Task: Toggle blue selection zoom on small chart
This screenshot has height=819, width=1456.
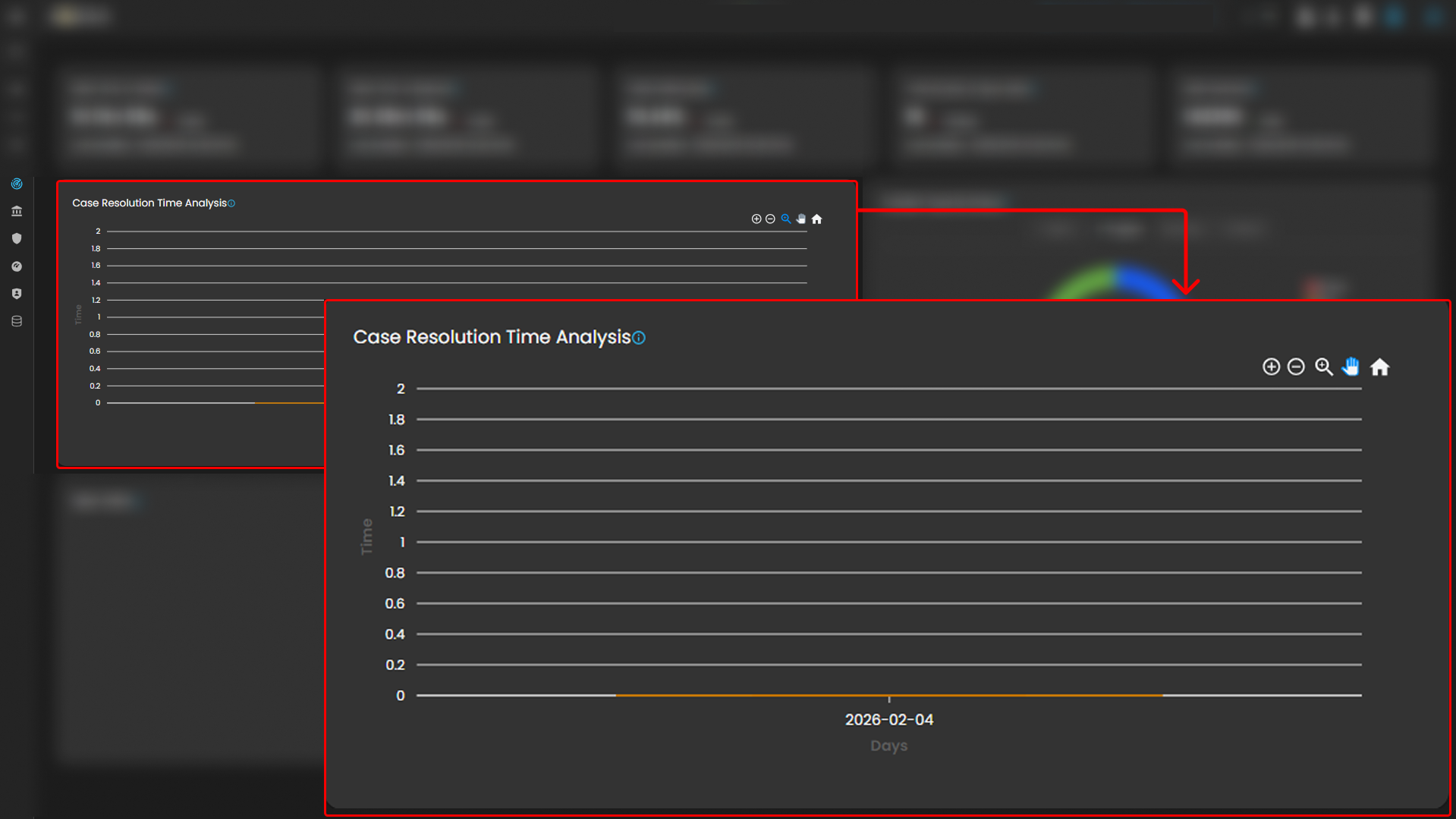Action: pos(786,219)
